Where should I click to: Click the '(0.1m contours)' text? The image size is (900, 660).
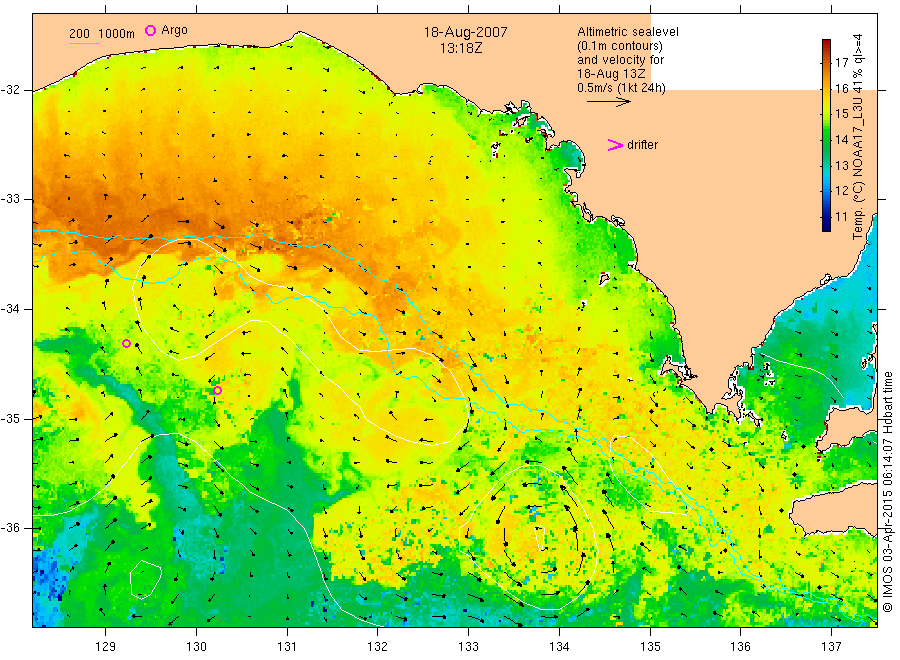point(619,46)
